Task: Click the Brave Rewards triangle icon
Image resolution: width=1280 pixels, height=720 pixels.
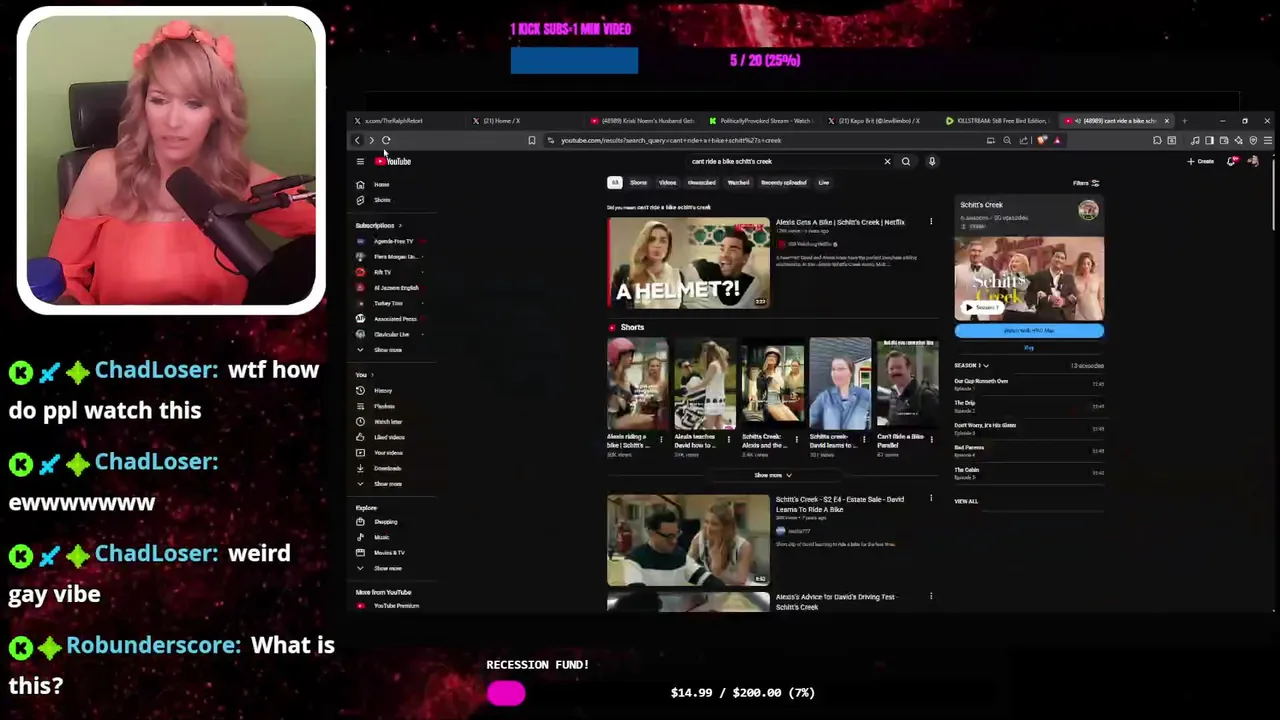Action: tap(1057, 140)
